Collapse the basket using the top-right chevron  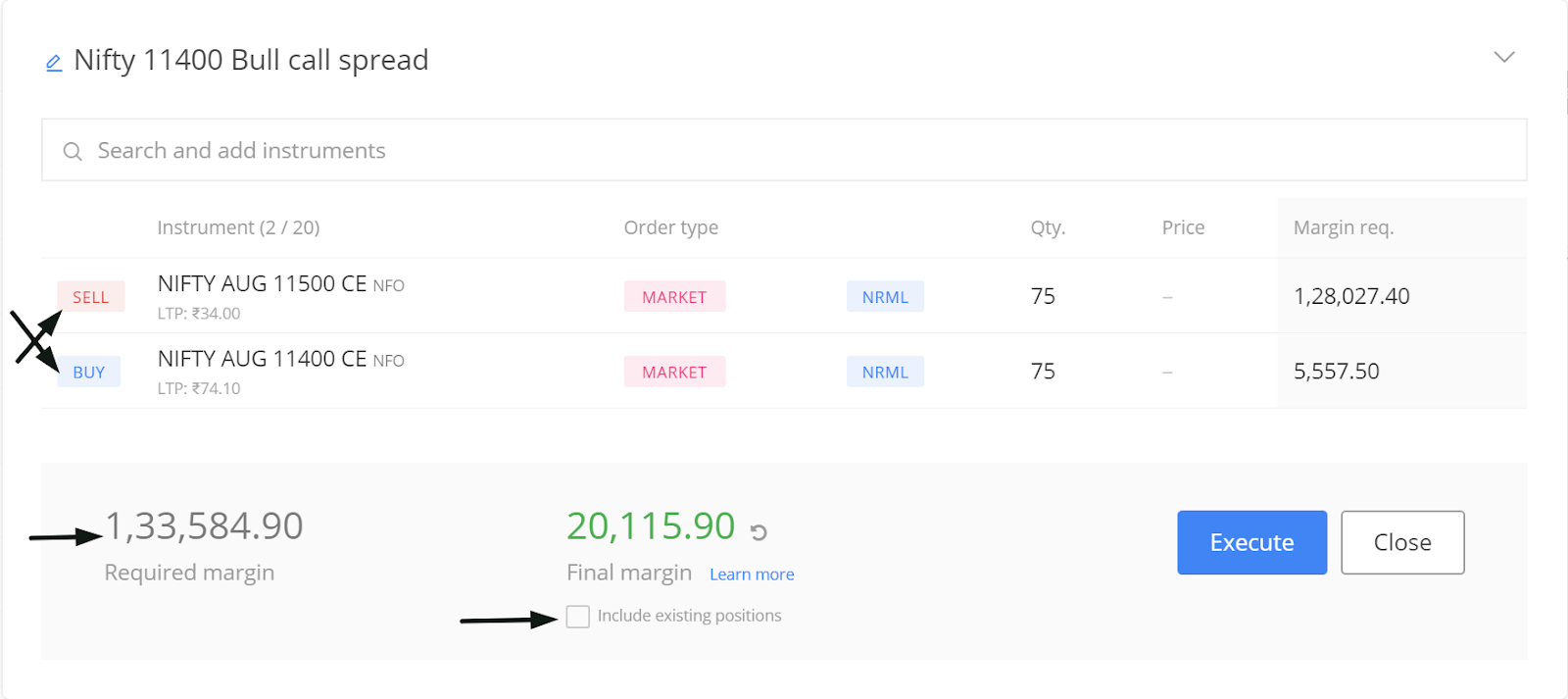click(1504, 57)
